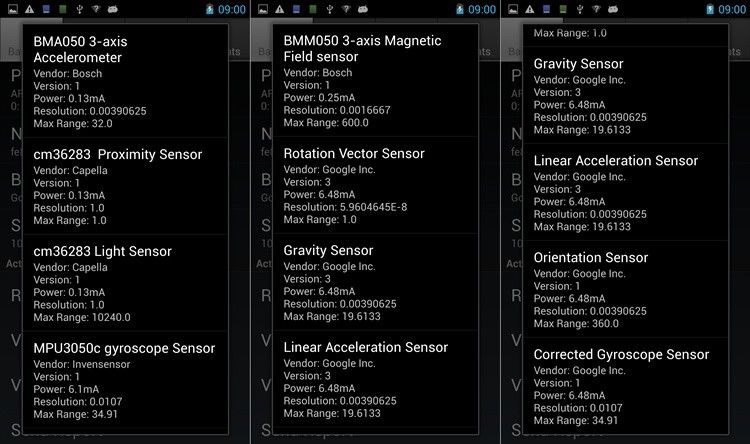
Task: Tap USB connection icon in third screenshot's status bar
Action: (580, 9)
